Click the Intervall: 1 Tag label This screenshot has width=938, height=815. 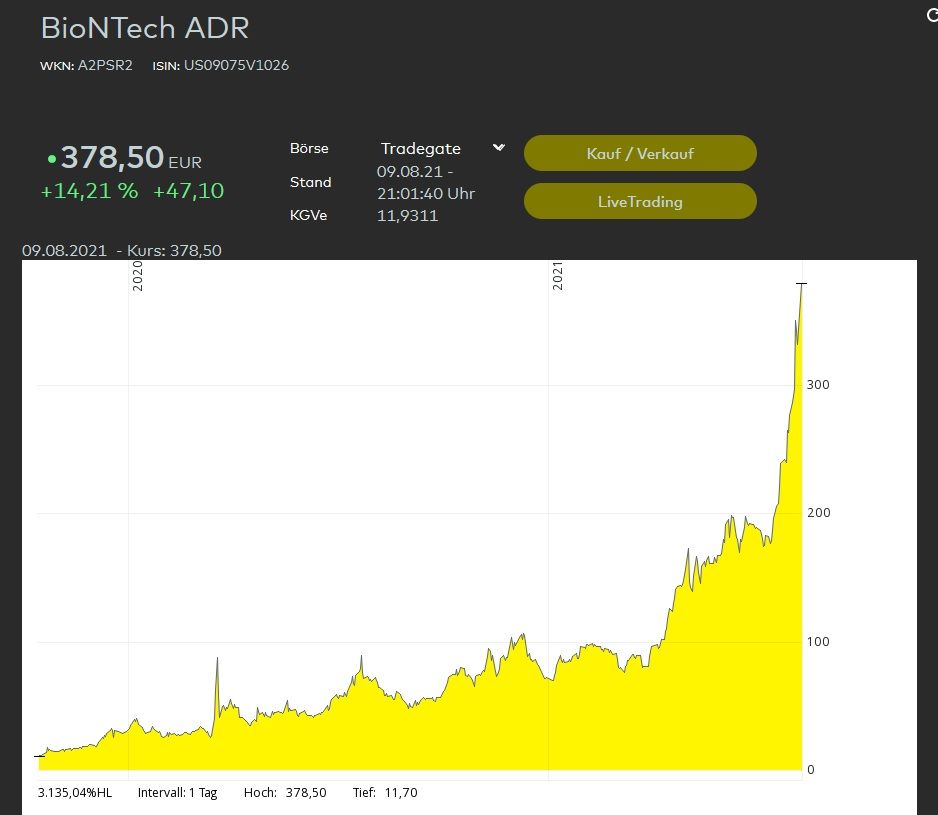click(177, 793)
